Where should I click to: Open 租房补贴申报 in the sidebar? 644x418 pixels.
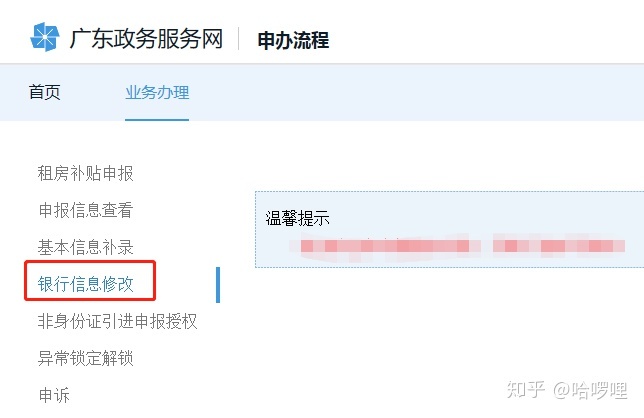(x=85, y=173)
